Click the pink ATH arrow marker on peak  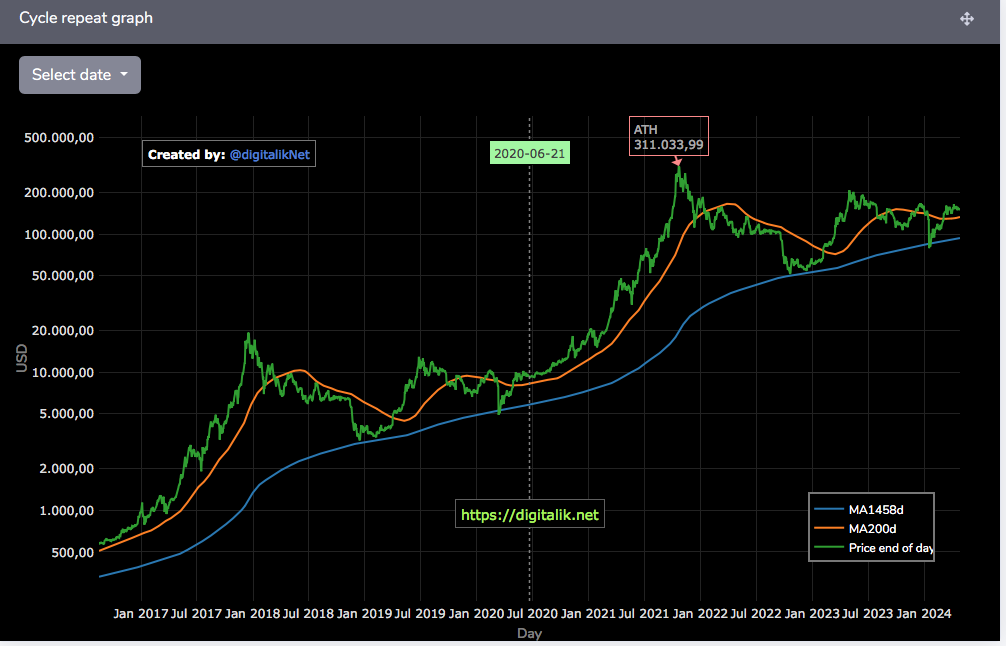click(677, 162)
